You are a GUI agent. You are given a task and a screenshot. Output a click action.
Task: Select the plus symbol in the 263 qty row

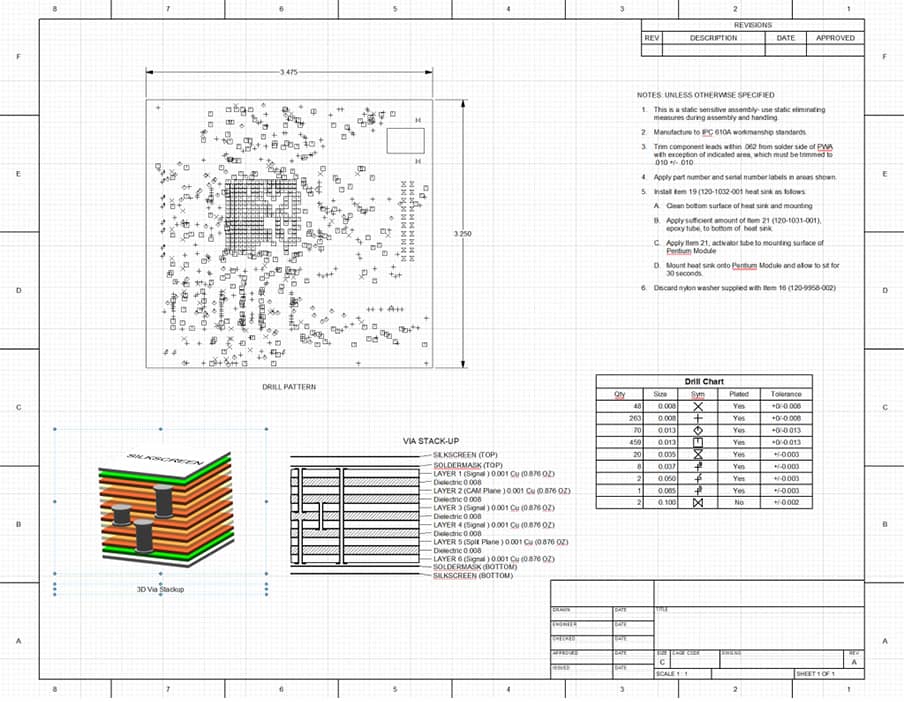tap(698, 418)
